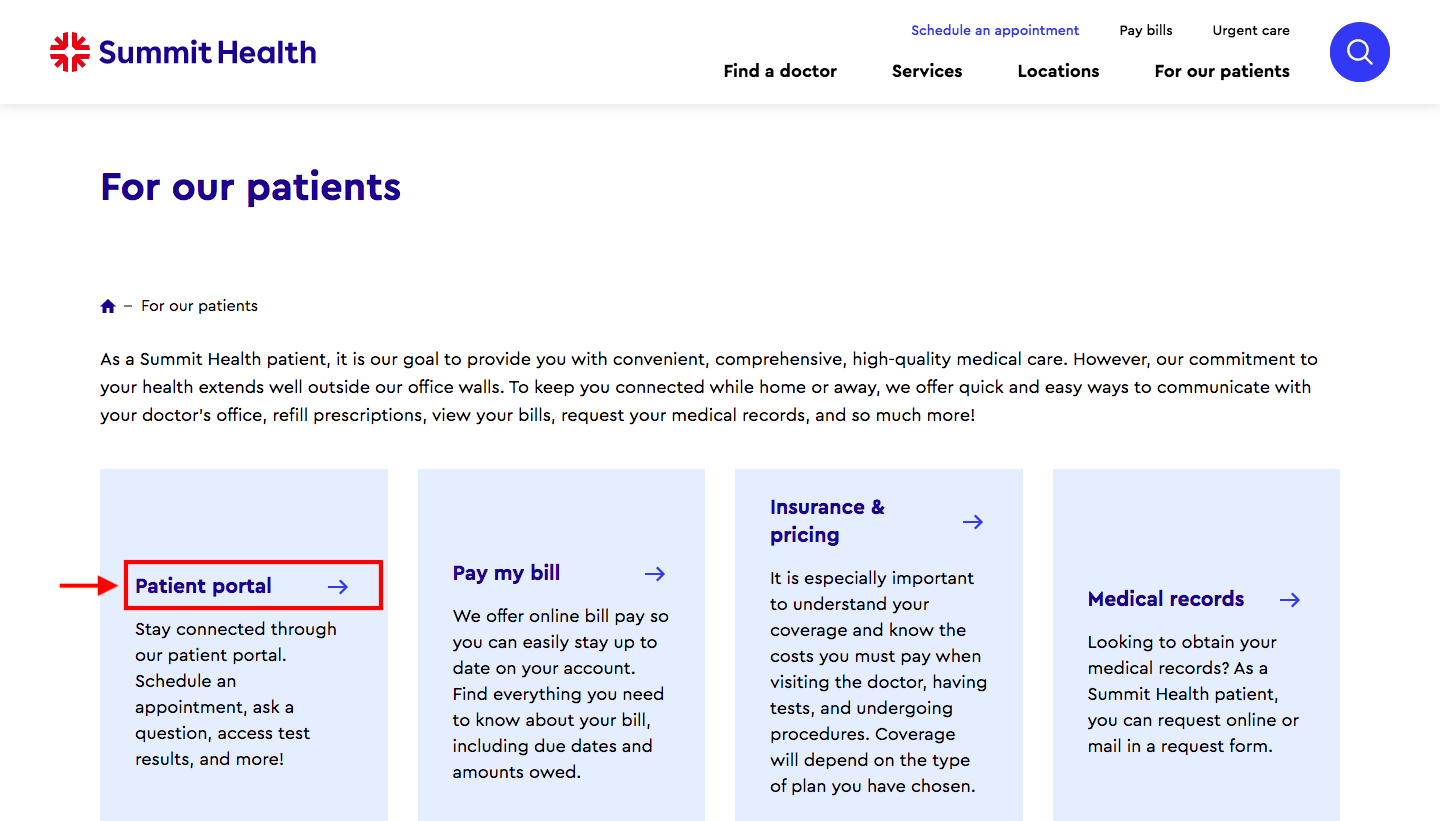Open the Medical records card heading
This screenshot has width=1440, height=821.
click(1166, 599)
